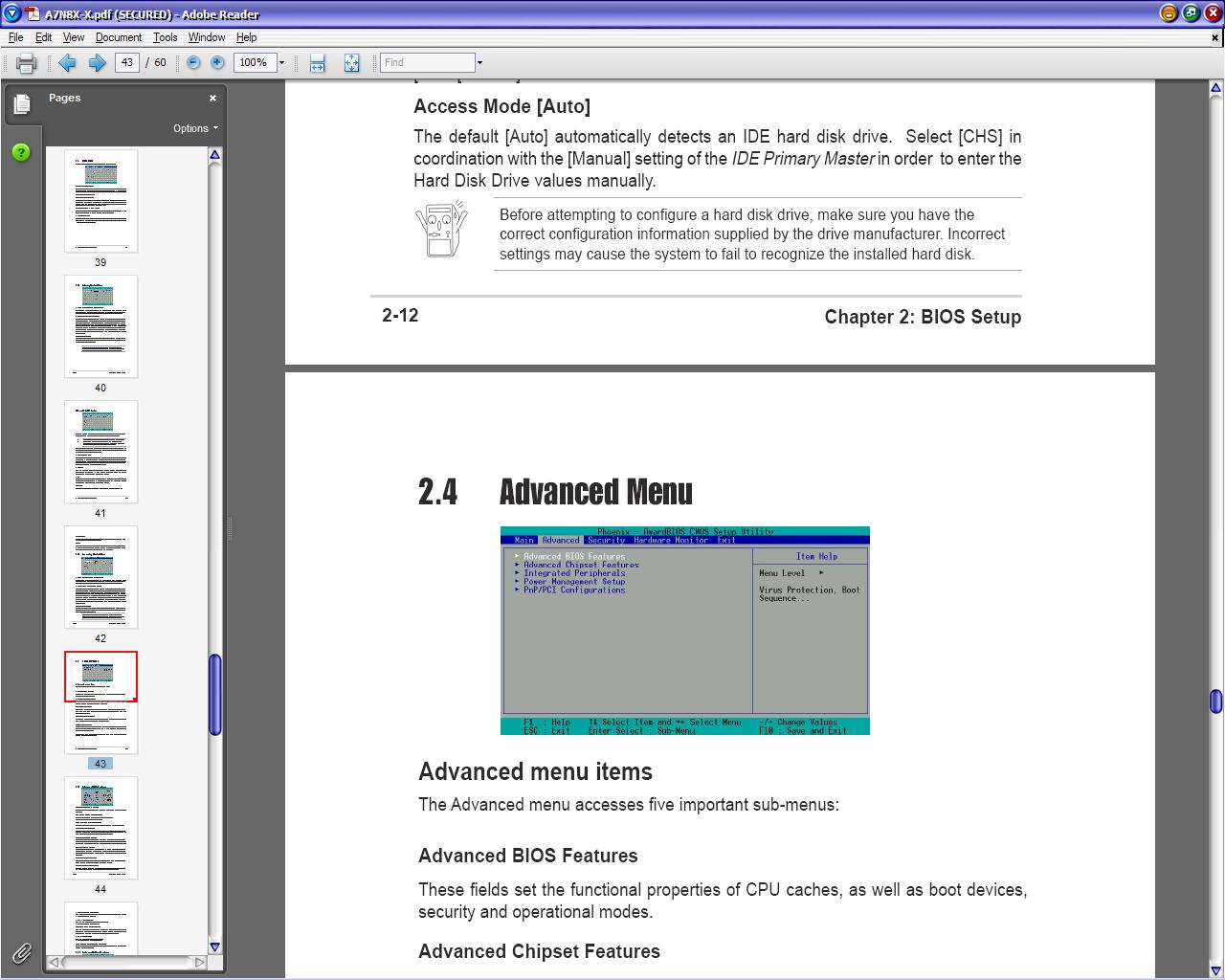
Task: Select page 42 thumbnail
Action: click(x=100, y=577)
